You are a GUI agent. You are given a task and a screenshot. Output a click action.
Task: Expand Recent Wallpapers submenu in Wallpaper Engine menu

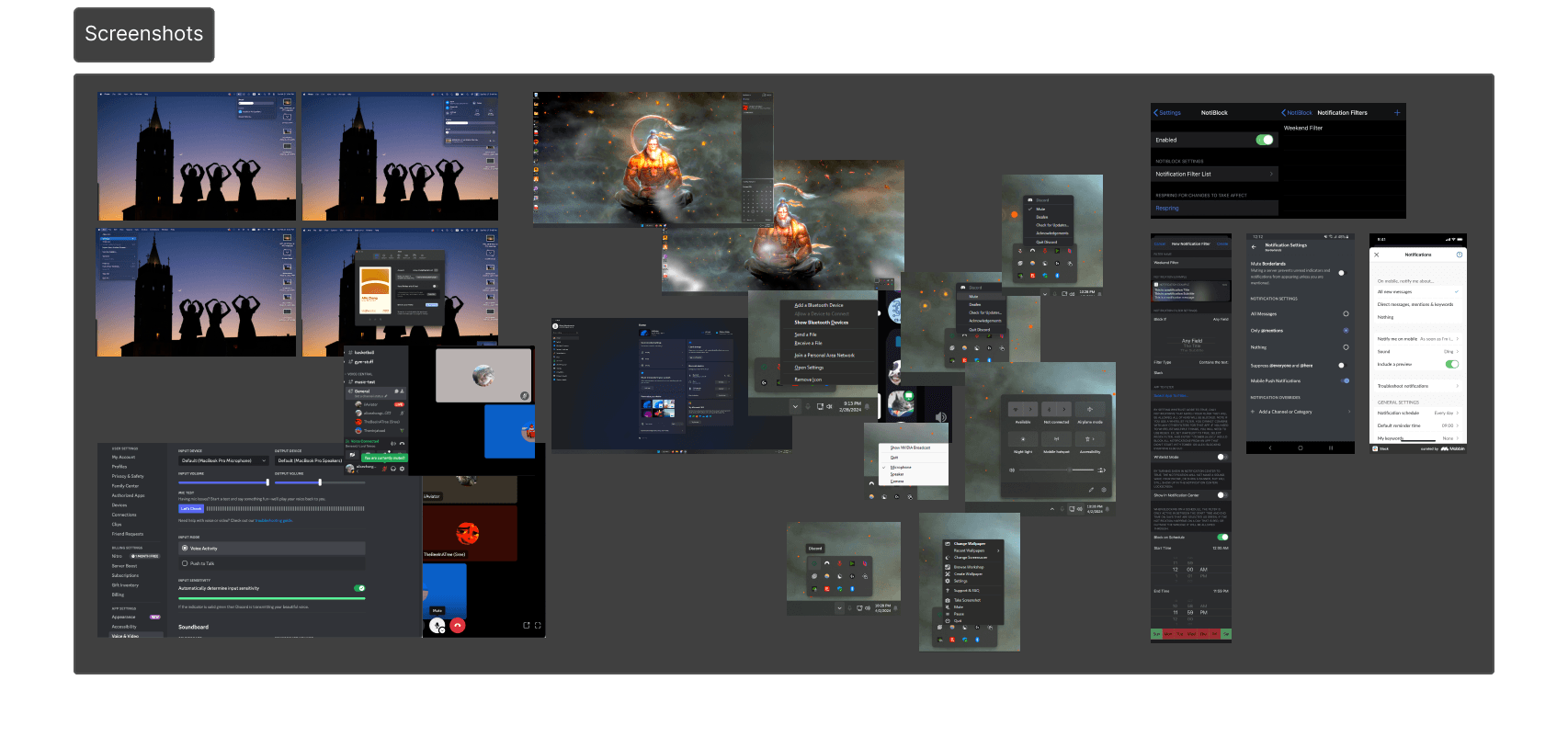point(971,550)
